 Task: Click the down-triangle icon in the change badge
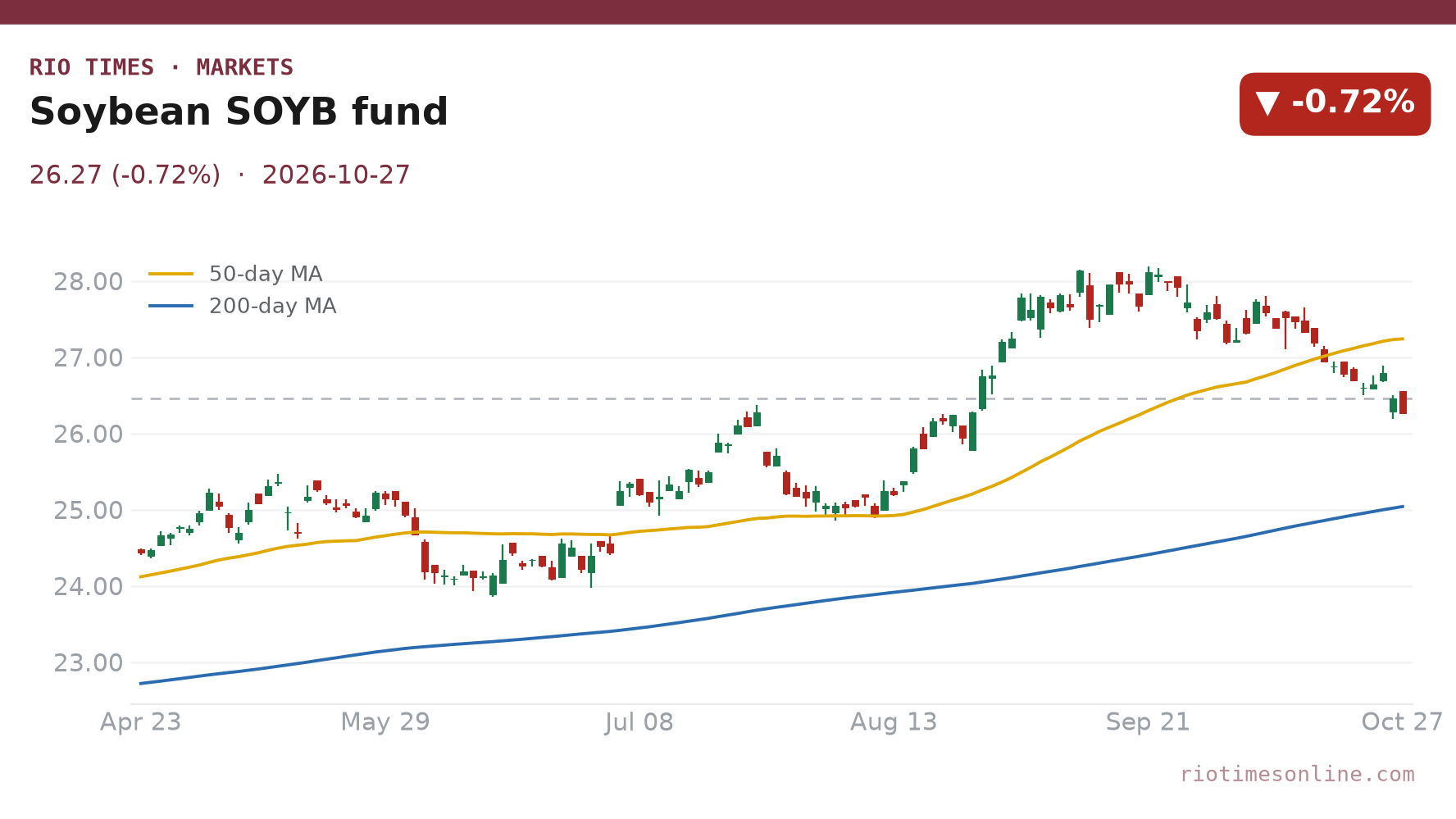click(x=1267, y=103)
